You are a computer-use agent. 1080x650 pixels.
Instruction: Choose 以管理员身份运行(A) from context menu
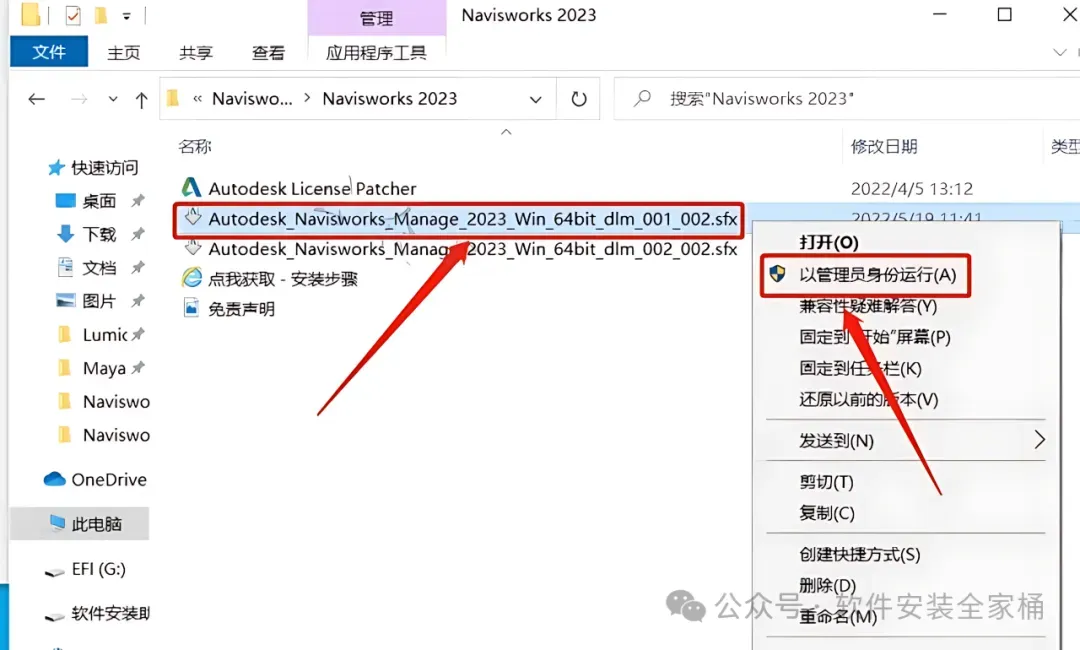pos(878,275)
